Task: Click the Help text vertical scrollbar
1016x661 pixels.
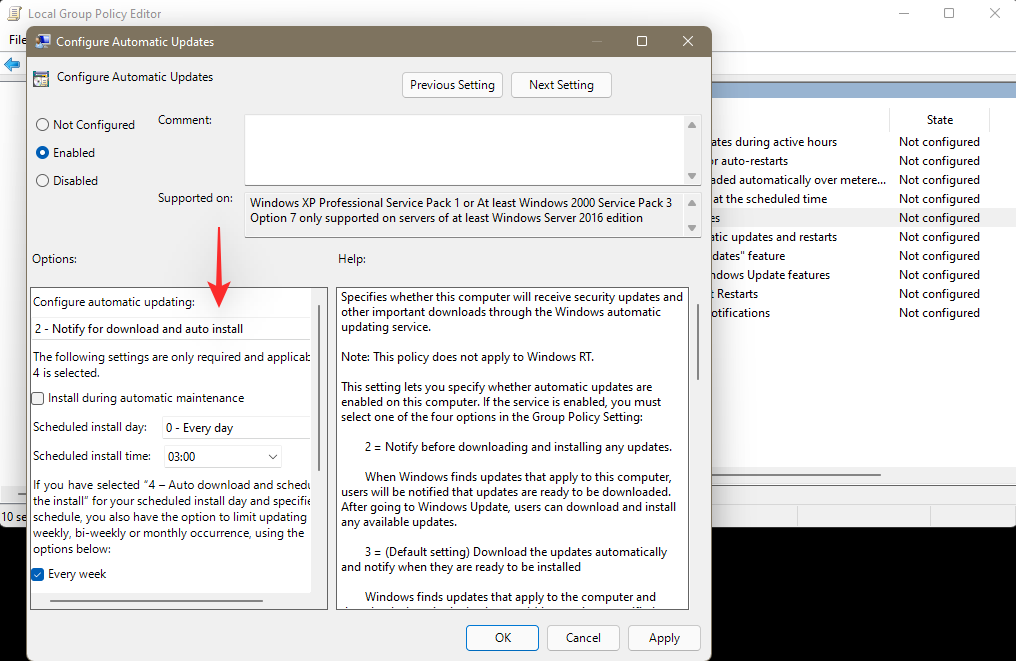Action: pyautogui.click(x=698, y=342)
